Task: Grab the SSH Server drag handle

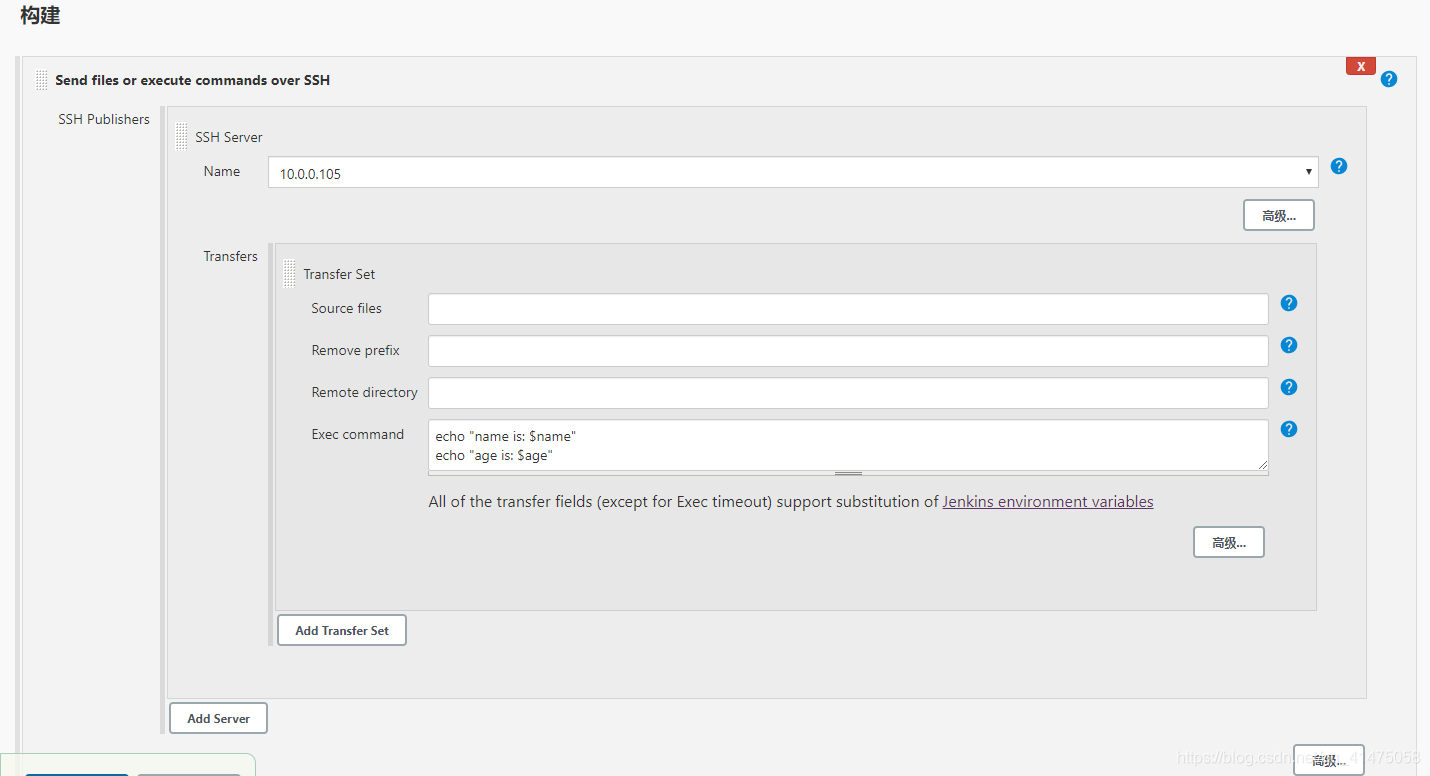Action: pyautogui.click(x=181, y=136)
